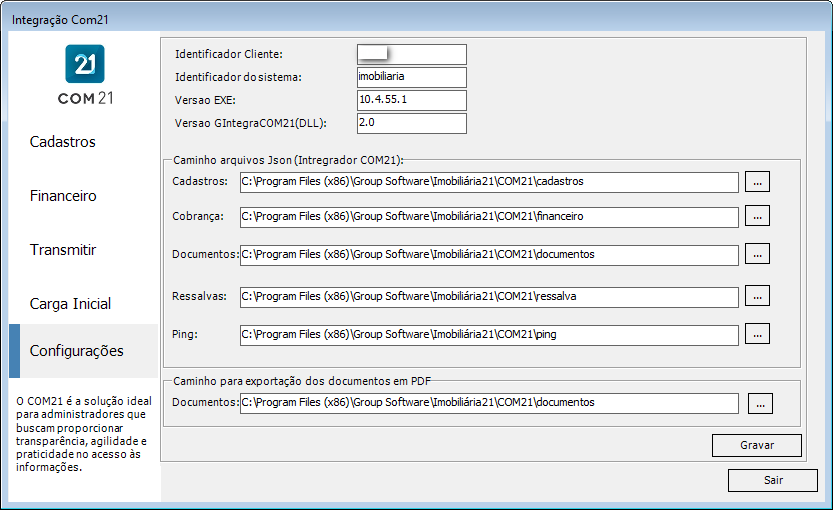The image size is (833, 510).
Task: Click the 'Identificador do sistema:' label
Action: tap(239, 77)
